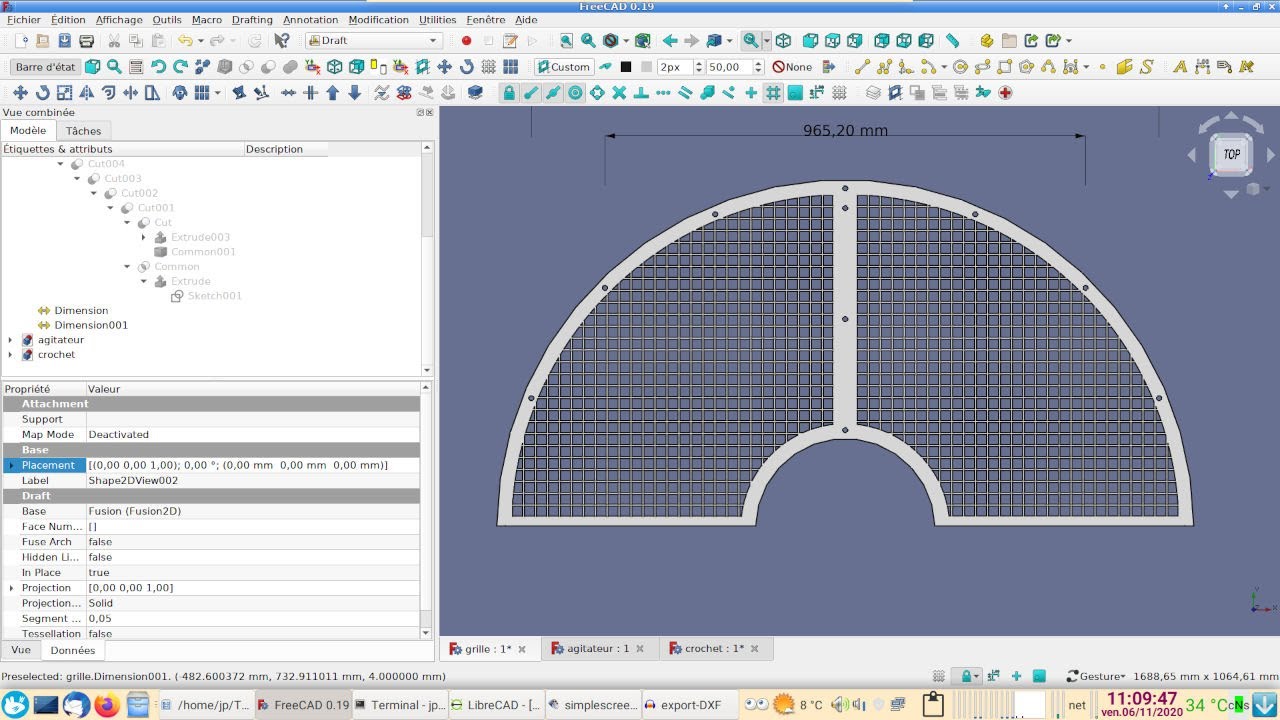Click the Save document icon
The height and width of the screenshot is (720, 1280).
[64, 41]
